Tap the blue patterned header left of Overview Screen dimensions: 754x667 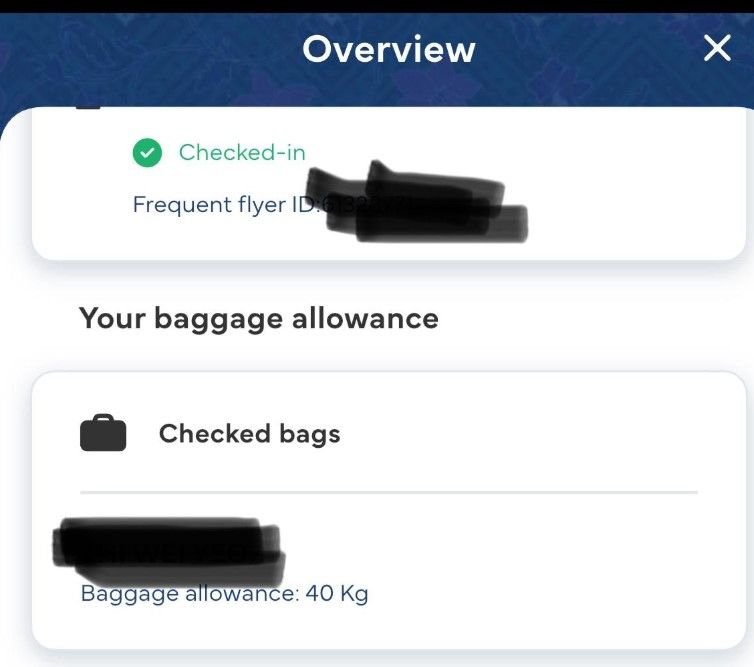tap(150, 55)
